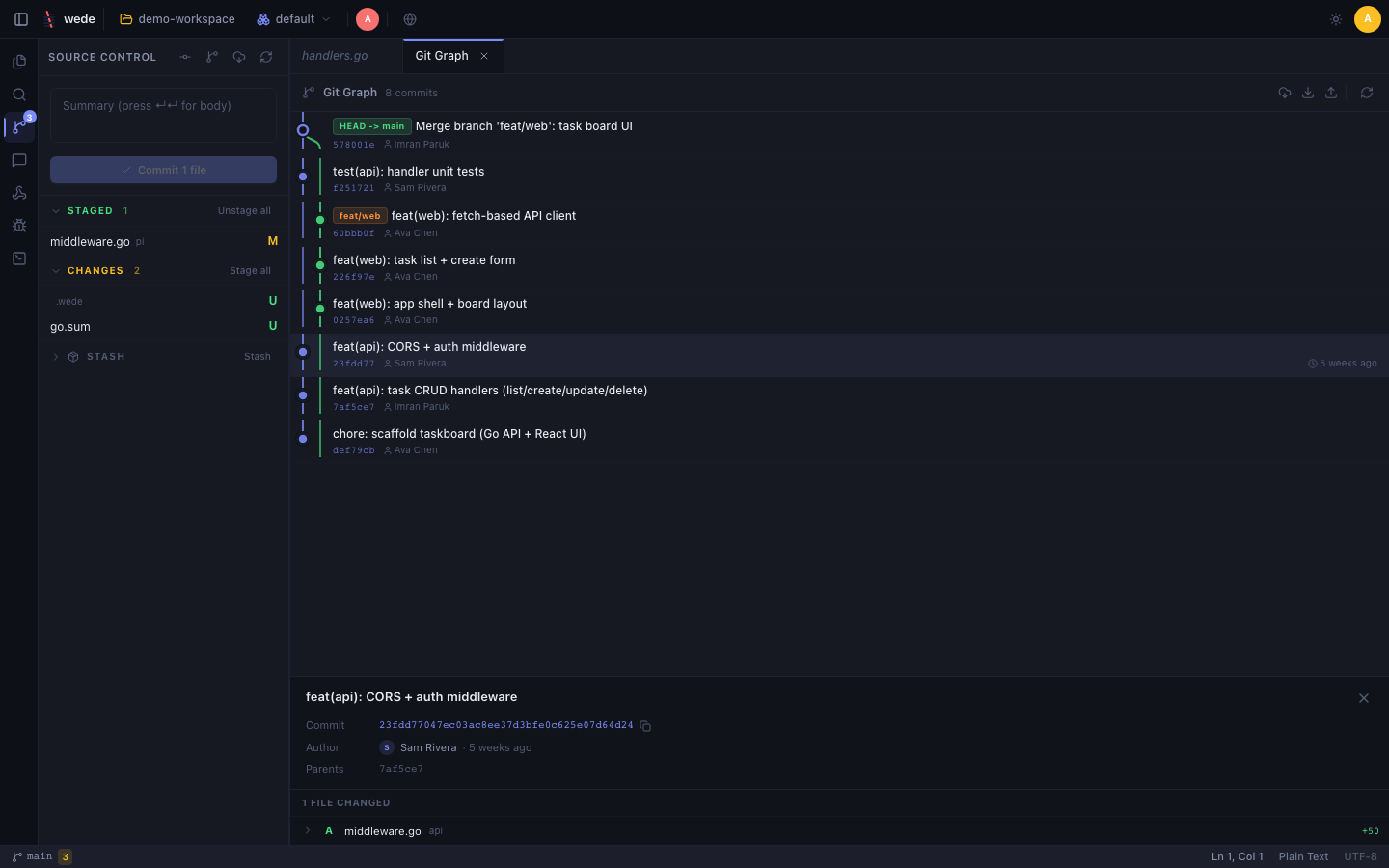Click the commit history icon in Source Control header
Image resolution: width=1389 pixels, height=868 pixels.
click(x=185, y=57)
